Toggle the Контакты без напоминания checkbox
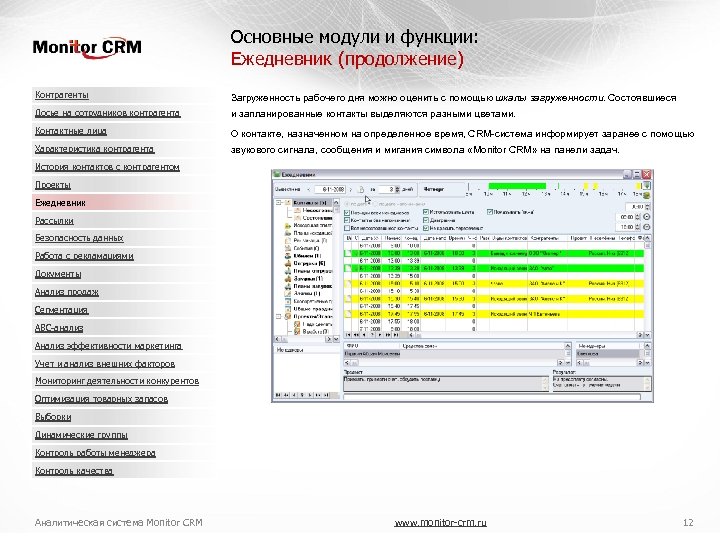Screen dimensions: 720x540 347,220
